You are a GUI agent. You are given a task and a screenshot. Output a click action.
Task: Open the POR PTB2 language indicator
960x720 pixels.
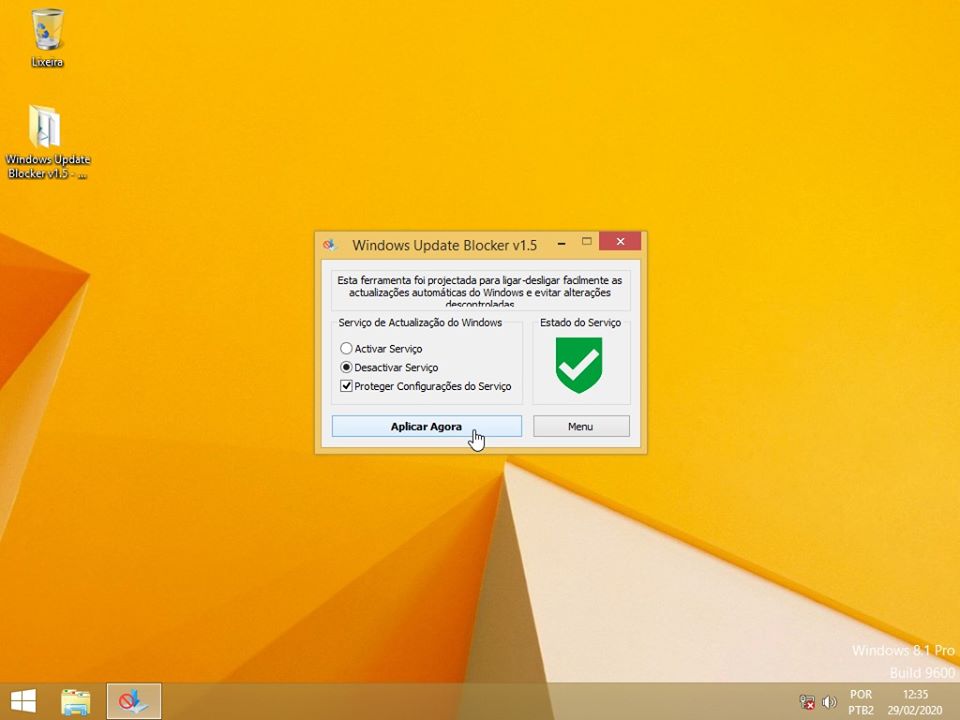point(861,700)
